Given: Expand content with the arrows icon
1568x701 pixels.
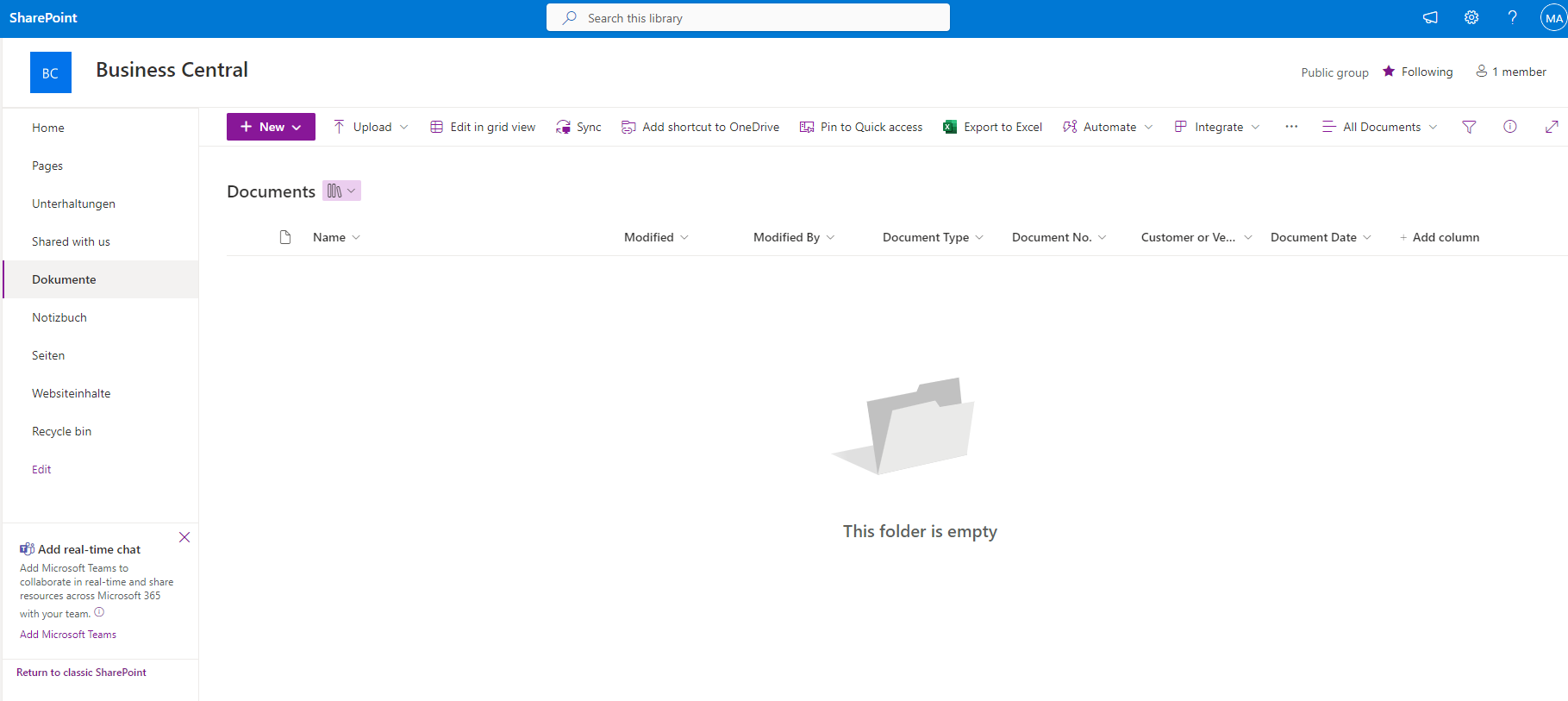Looking at the screenshot, I should click(1552, 127).
